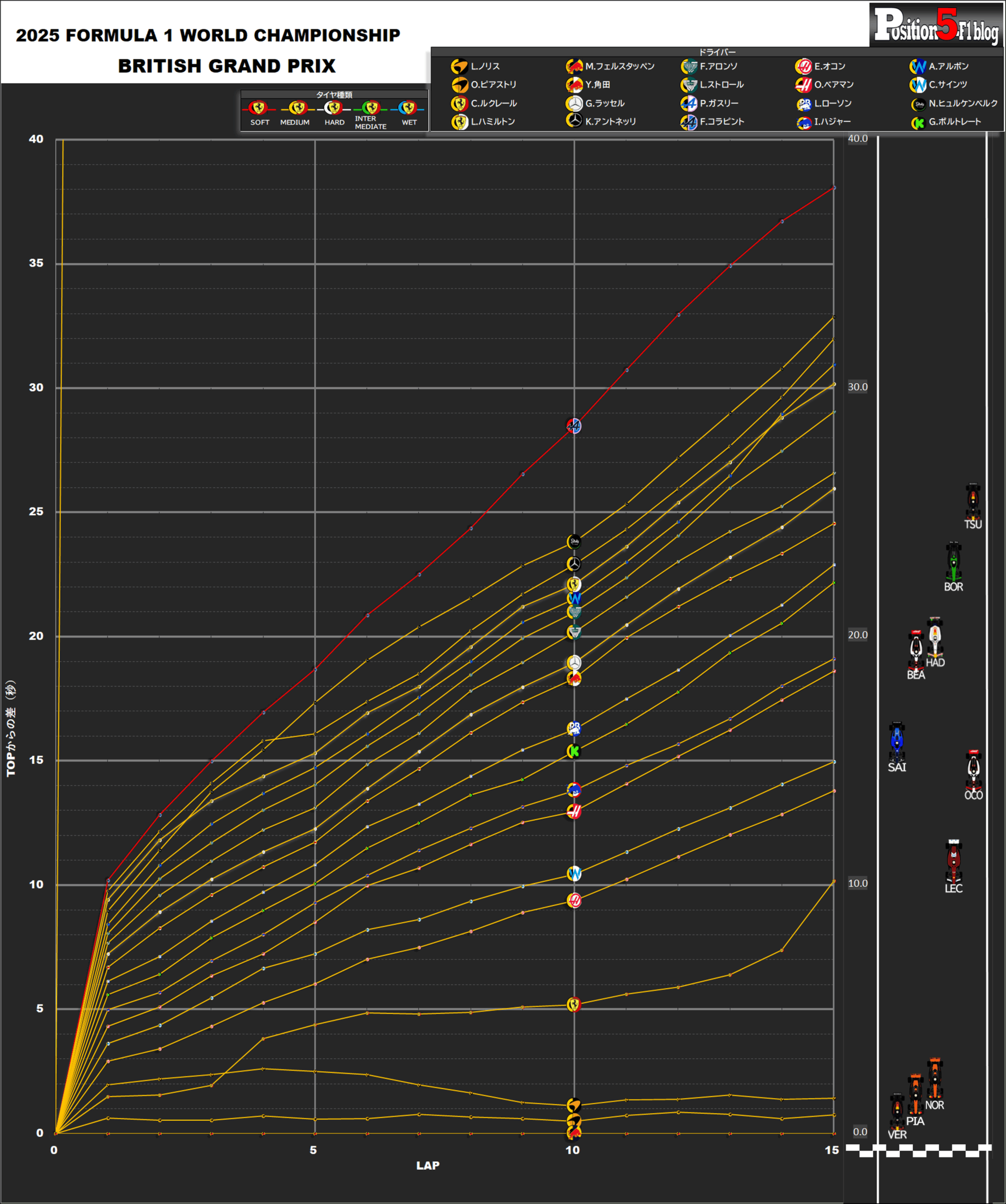Select the Haas marker near 13 seconds at lap 10

pyautogui.click(x=574, y=811)
